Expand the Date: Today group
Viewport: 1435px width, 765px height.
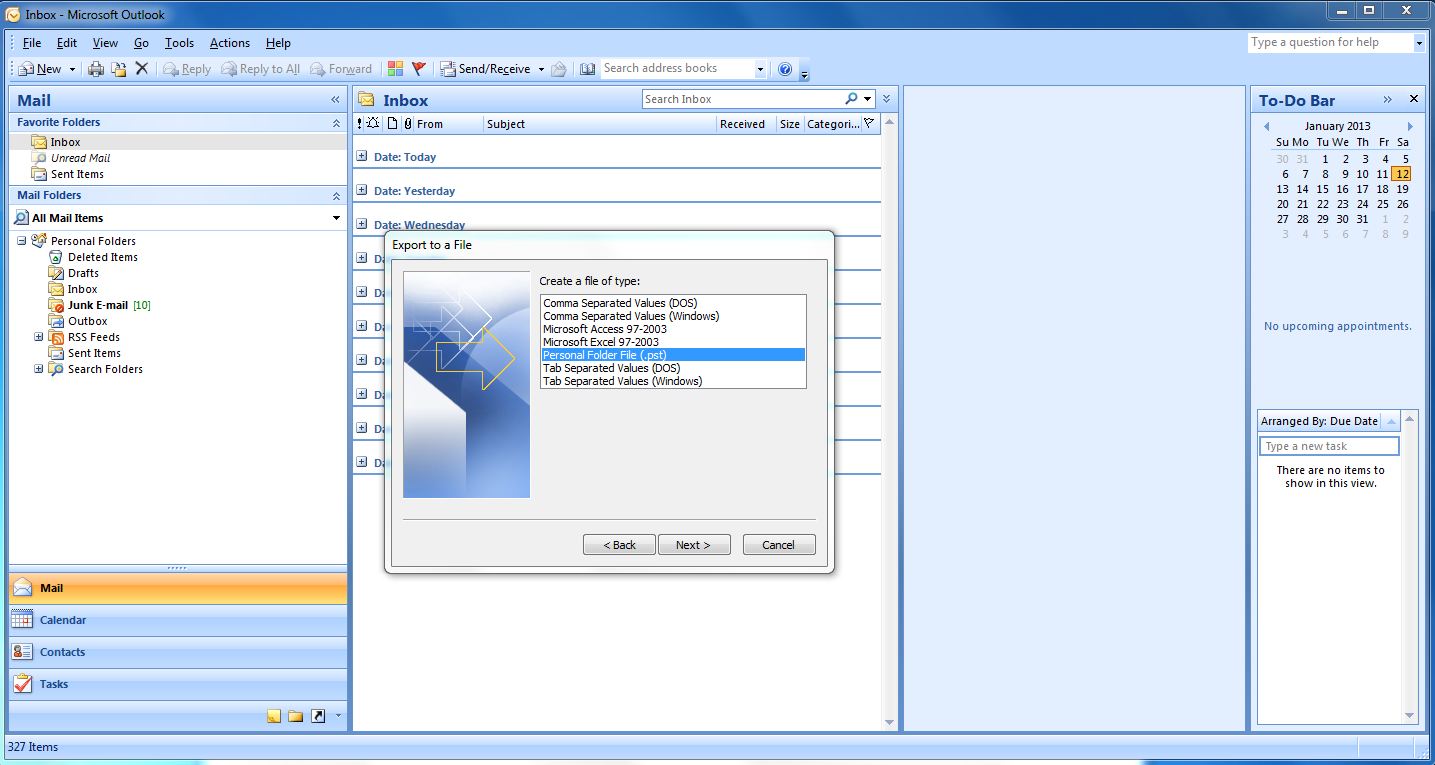[362, 157]
